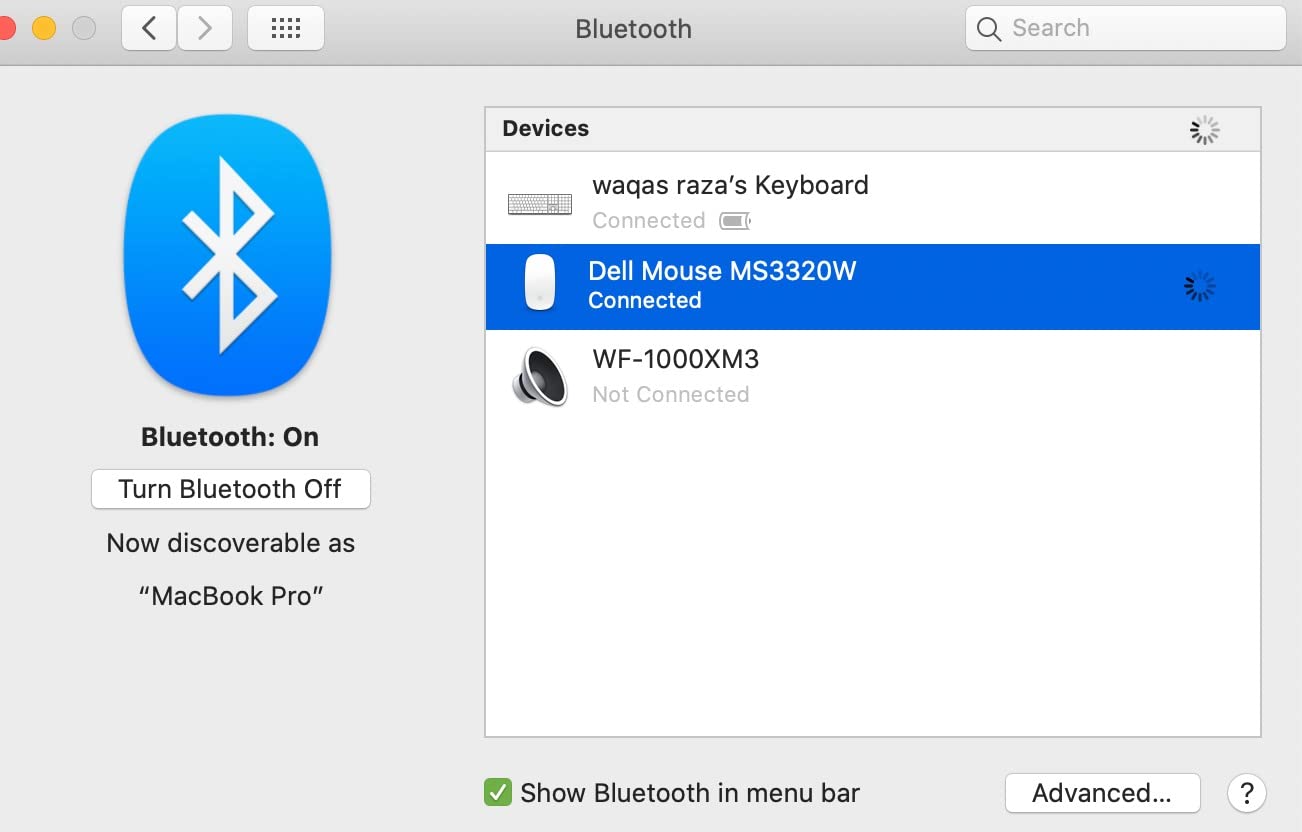Click the keyboard battery level indicator

click(x=735, y=220)
